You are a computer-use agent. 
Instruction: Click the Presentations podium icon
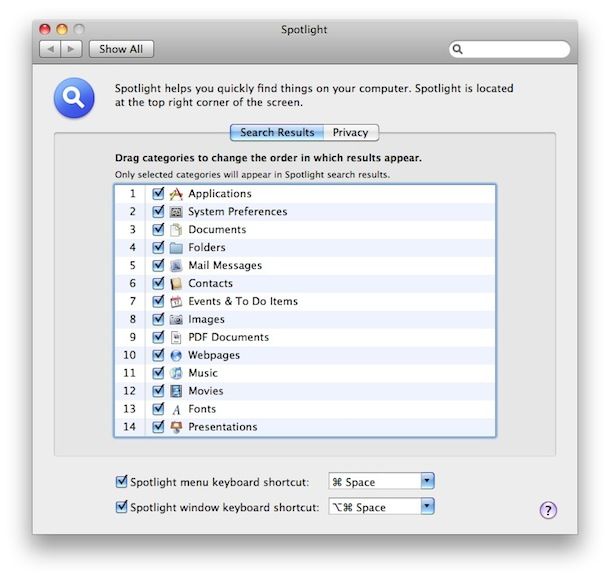click(176, 427)
